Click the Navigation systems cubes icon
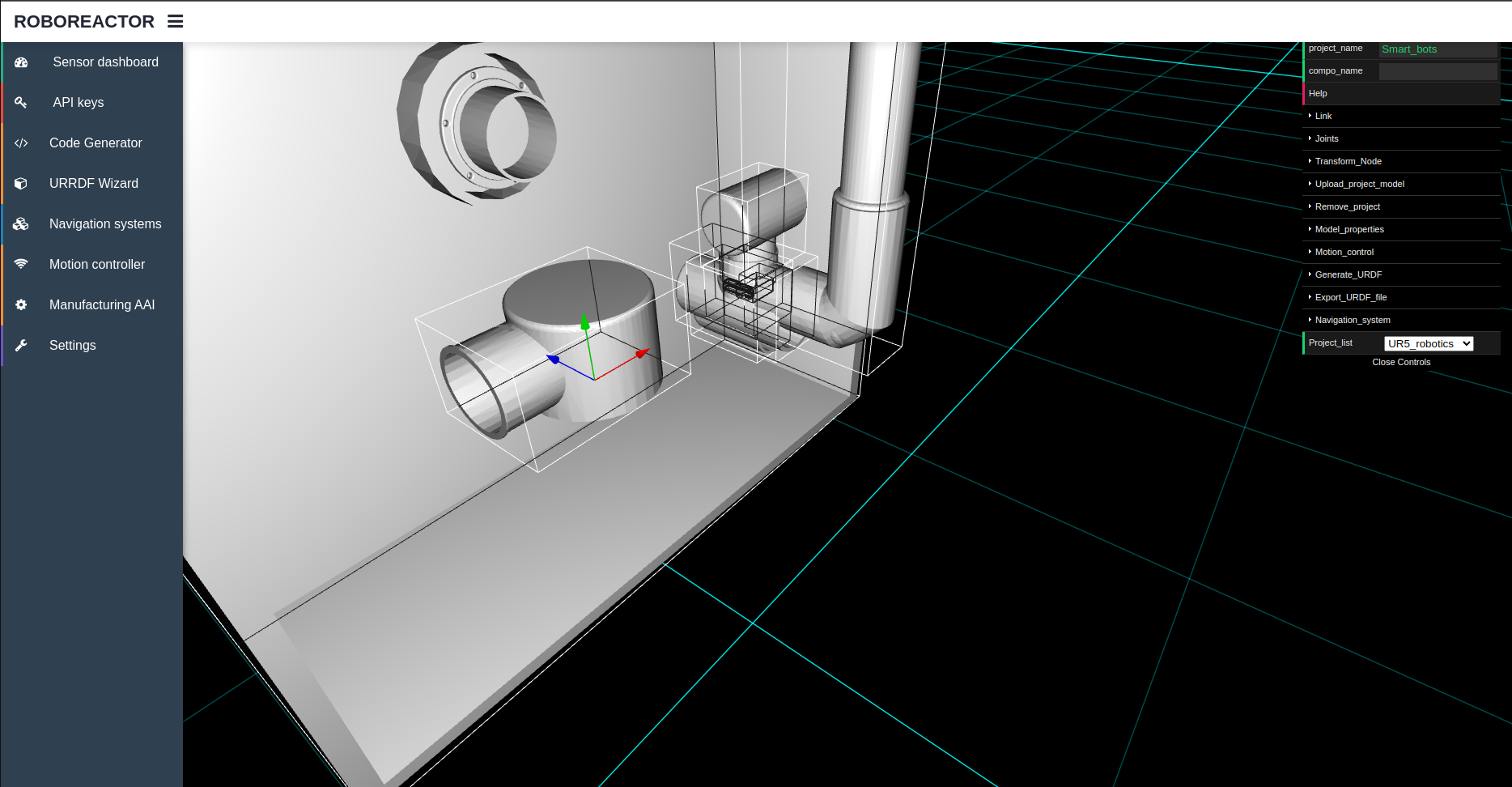 [x=21, y=224]
